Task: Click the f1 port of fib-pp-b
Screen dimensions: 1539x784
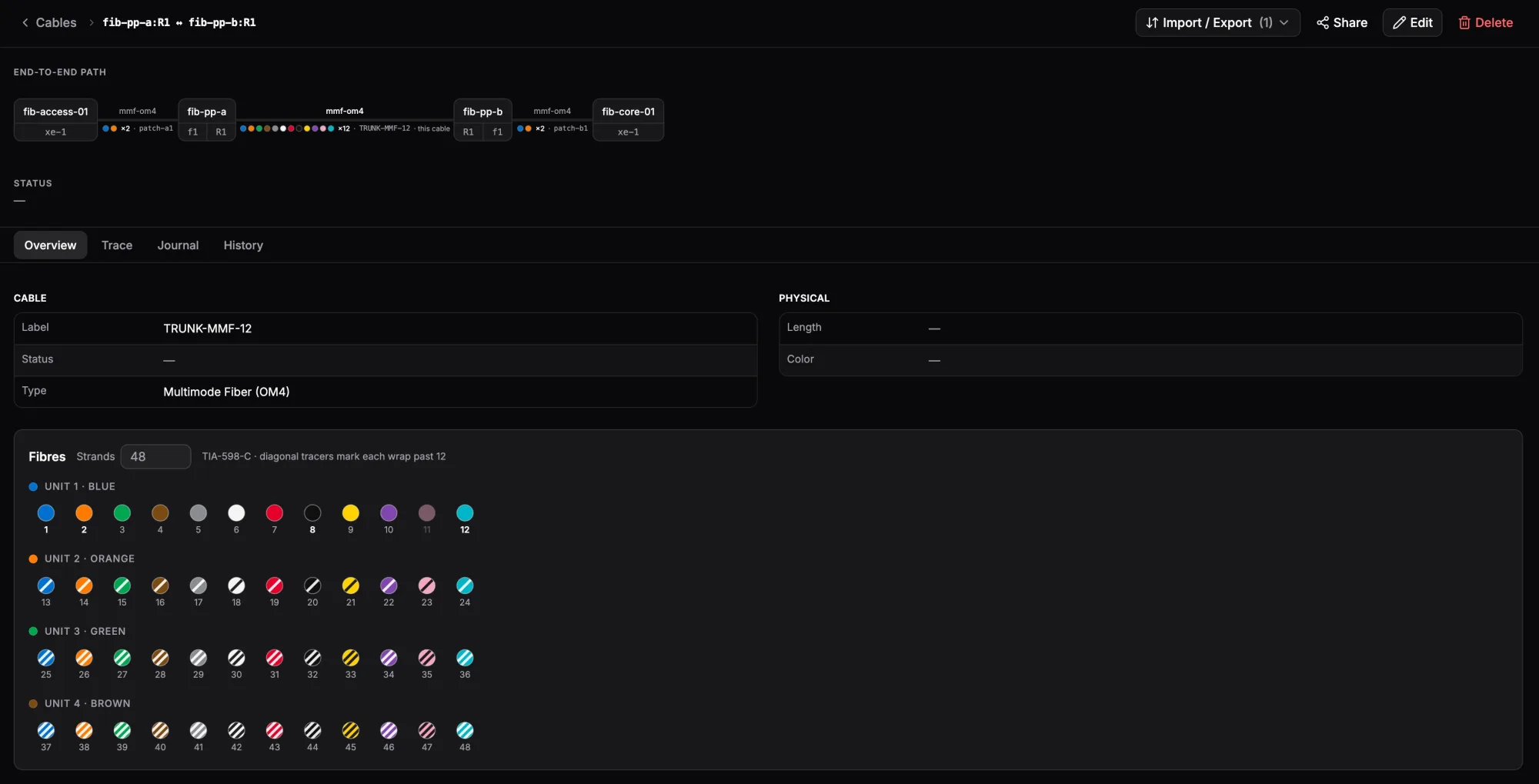Action: [497, 132]
